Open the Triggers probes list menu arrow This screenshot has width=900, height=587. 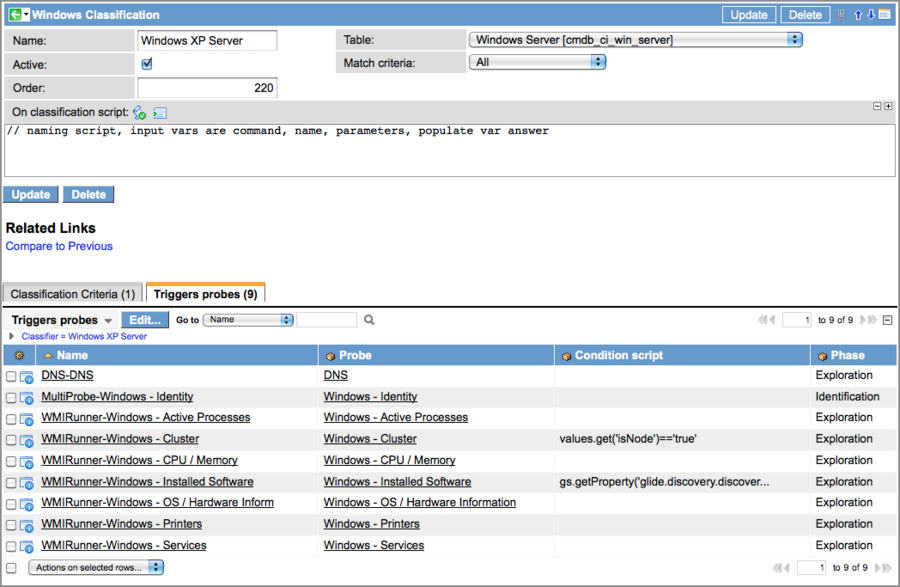108,321
